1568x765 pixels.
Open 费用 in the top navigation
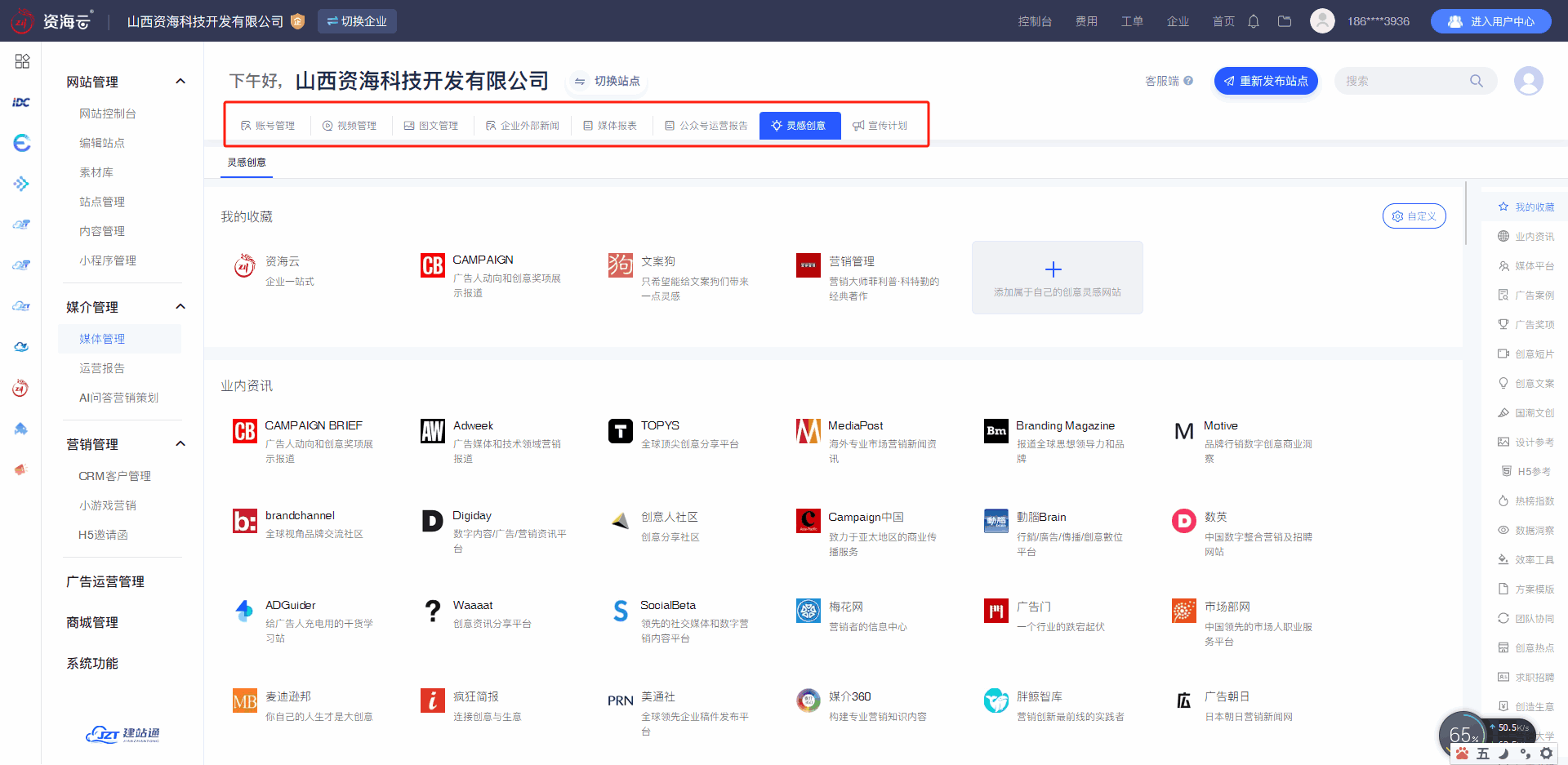(x=1086, y=21)
